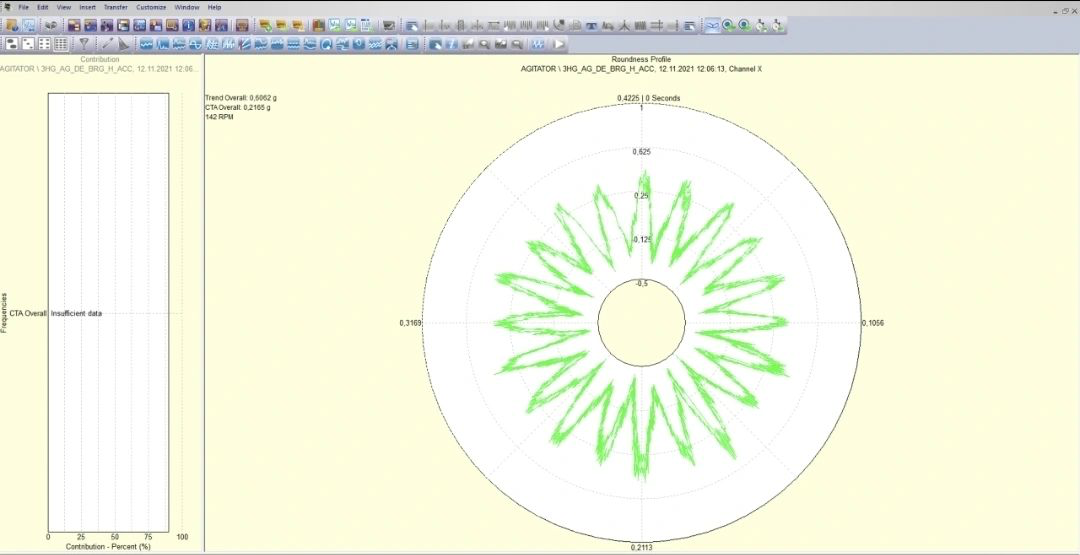This screenshot has height=555, width=1080.
Task: Select the six-dot layout icon
Action: (x=44, y=44)
